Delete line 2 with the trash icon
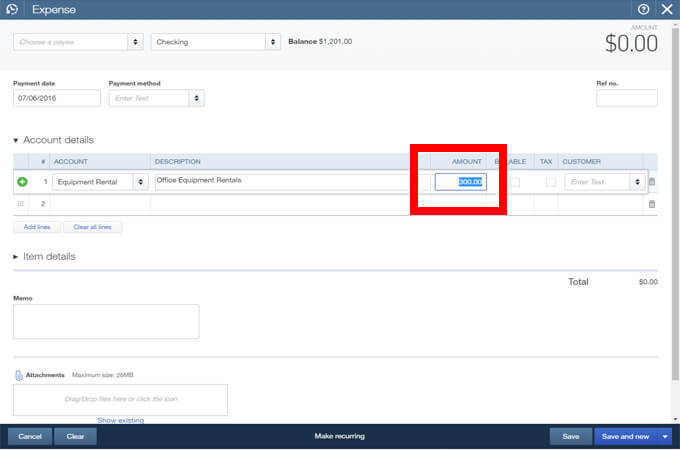This screenshot has width=680, height=450. pyautogui.click(x=652, y=204)
